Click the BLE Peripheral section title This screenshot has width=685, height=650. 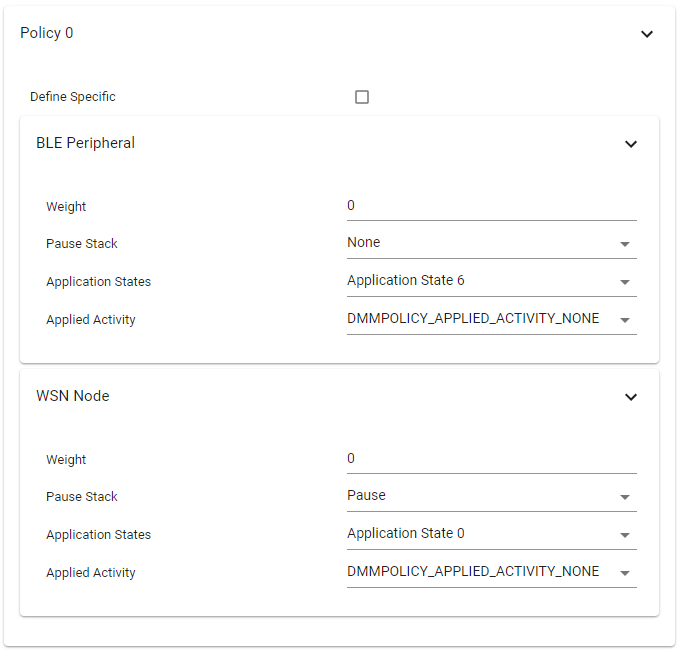[85, 143]
